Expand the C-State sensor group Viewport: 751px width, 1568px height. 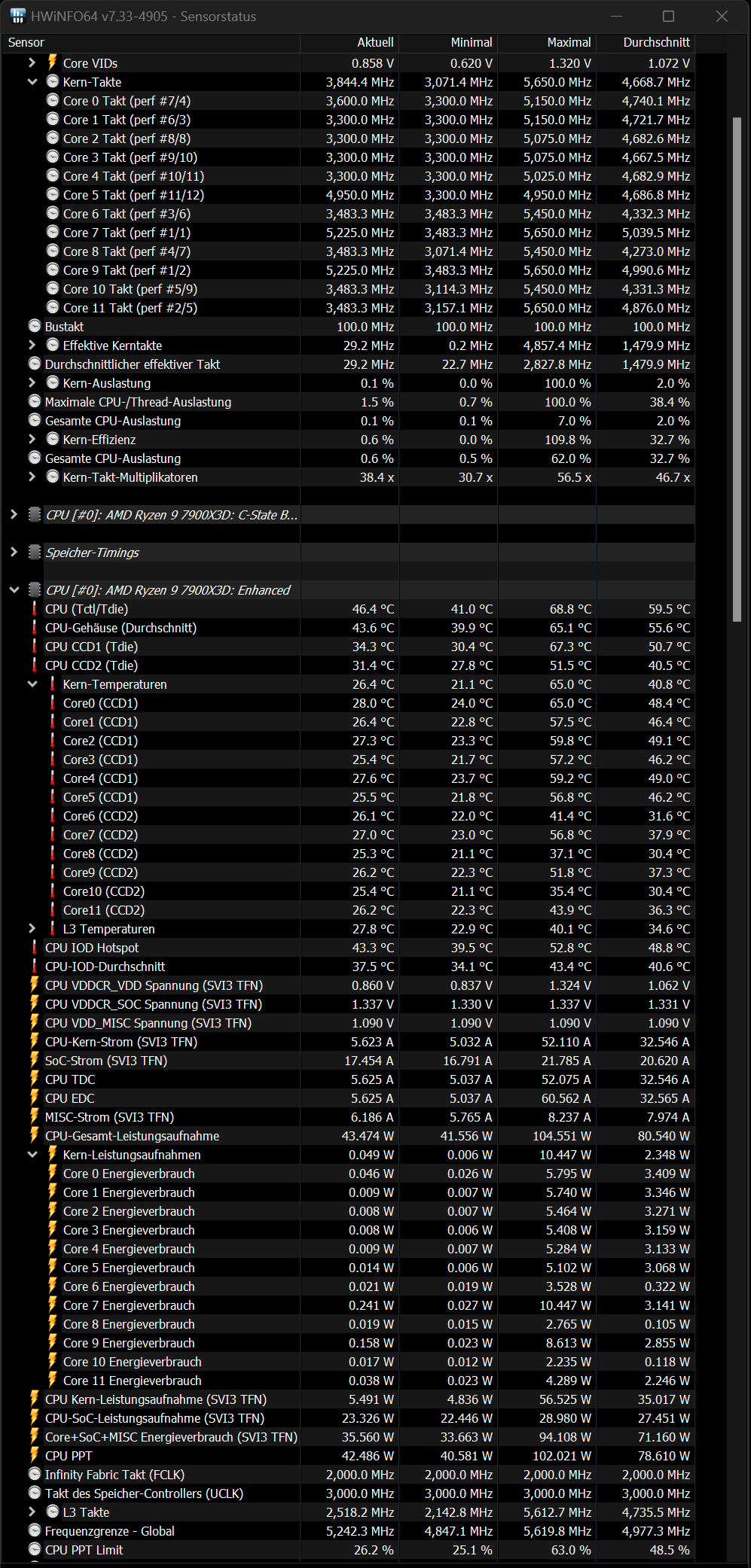tap(14, 514)
